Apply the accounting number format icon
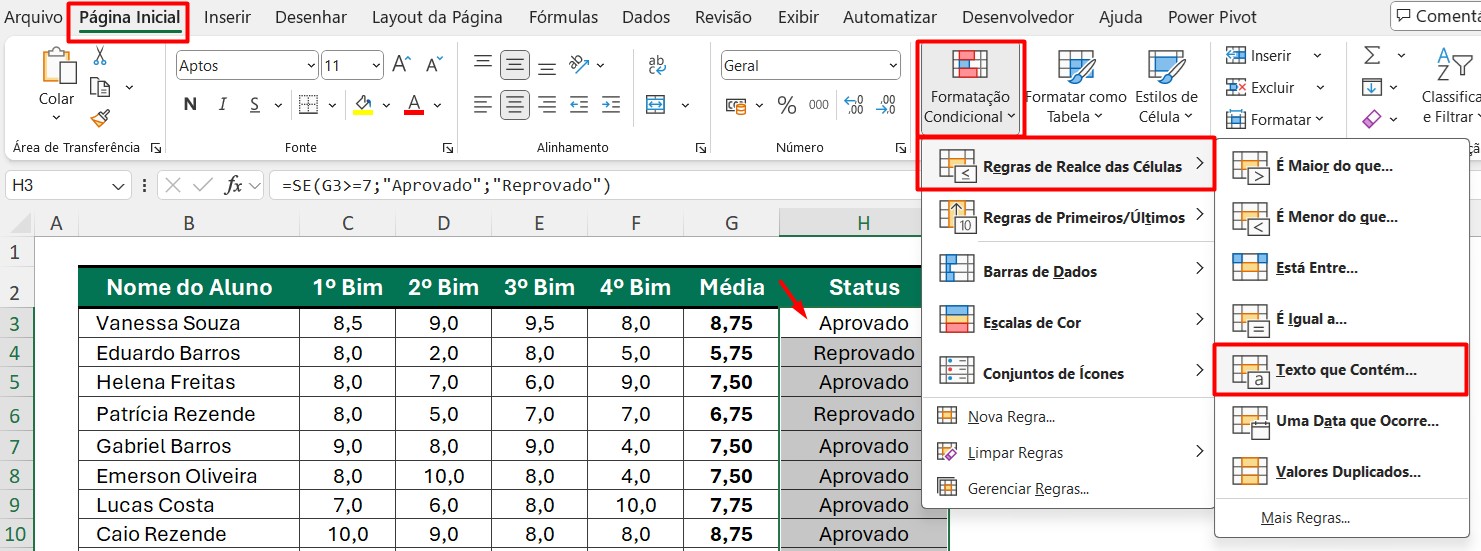This screenshot has width=1481, height=551. [736, 104]
